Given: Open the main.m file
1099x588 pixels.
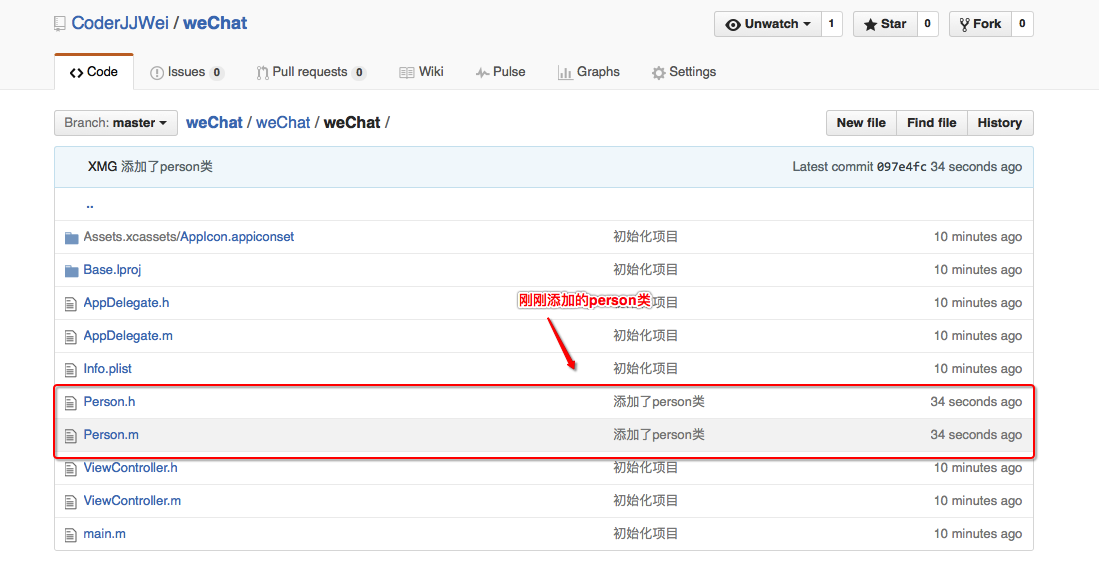Looking at the screenshot, I should pos(104,533).
